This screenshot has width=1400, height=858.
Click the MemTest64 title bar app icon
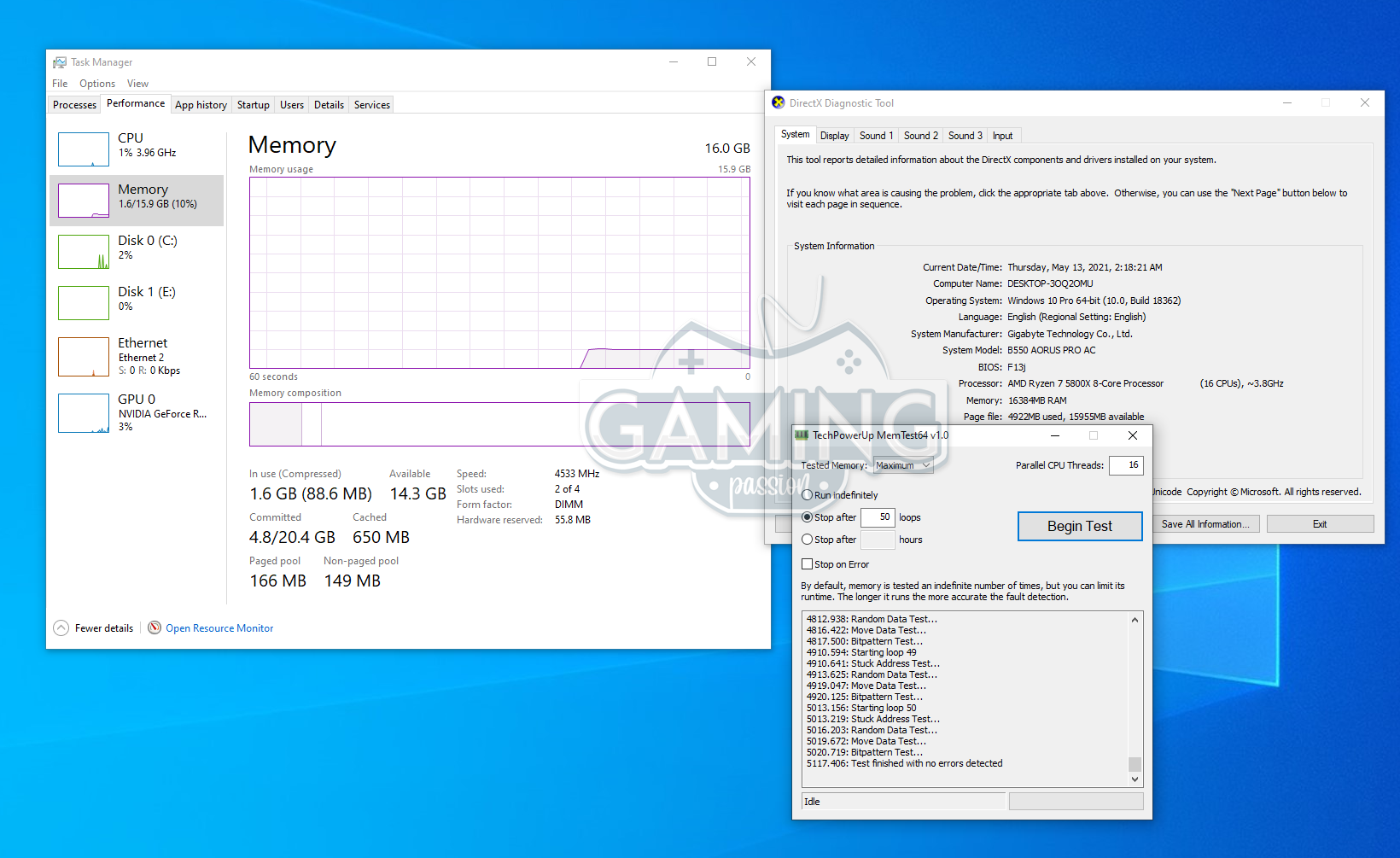click(802, 435)
